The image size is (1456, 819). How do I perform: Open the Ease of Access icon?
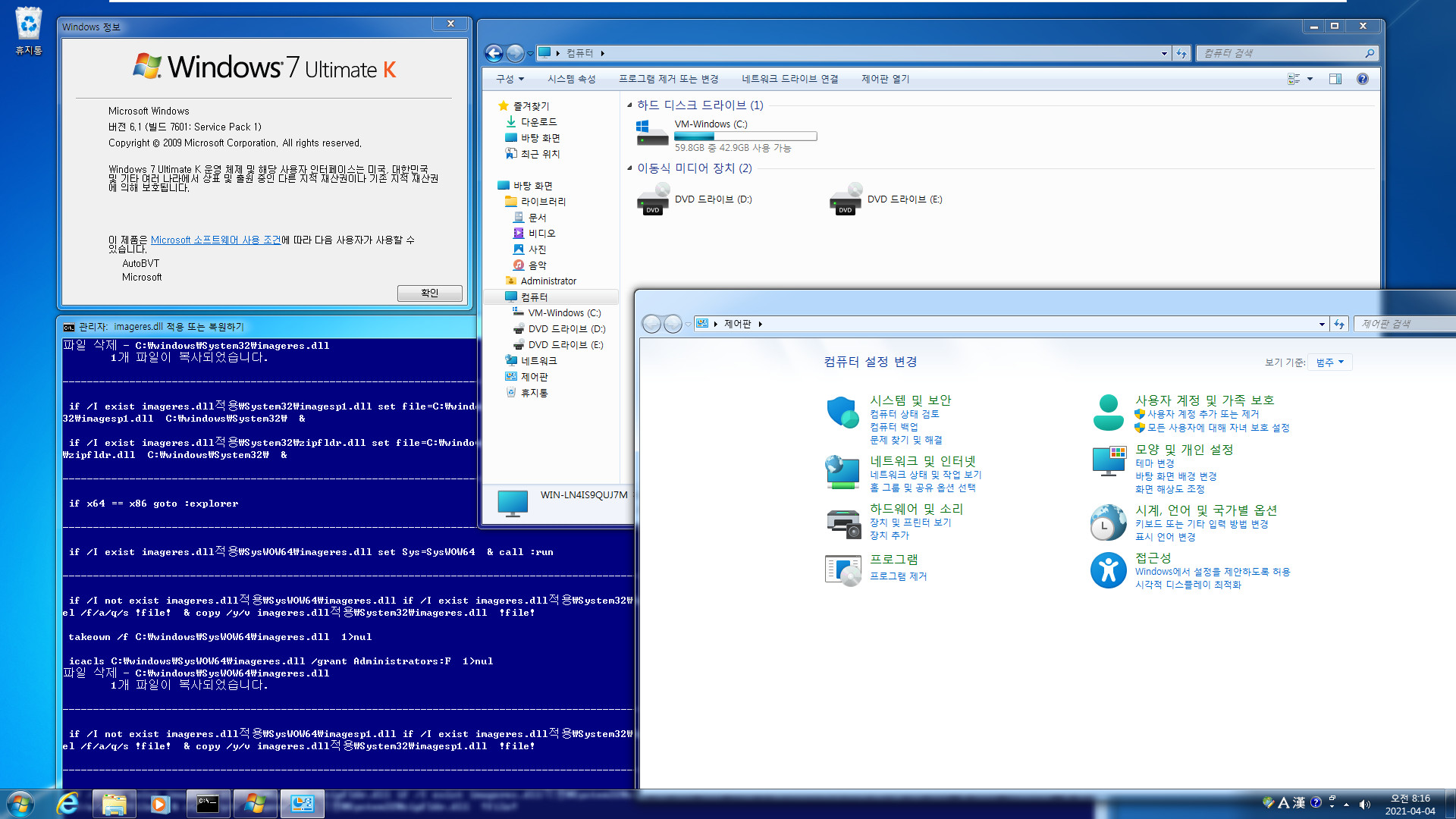(1108, 570)
